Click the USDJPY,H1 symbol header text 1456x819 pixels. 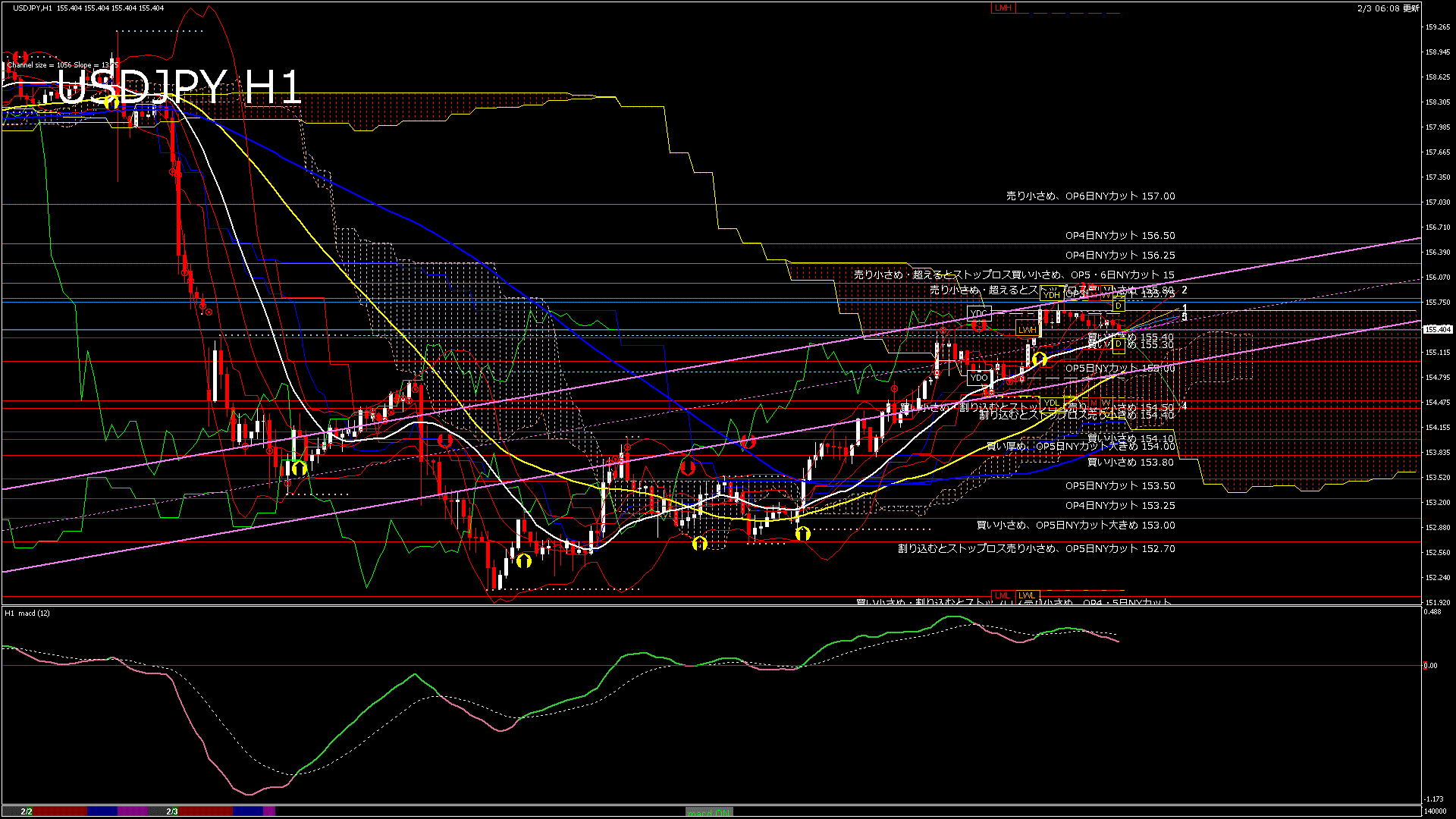(32, 8)
